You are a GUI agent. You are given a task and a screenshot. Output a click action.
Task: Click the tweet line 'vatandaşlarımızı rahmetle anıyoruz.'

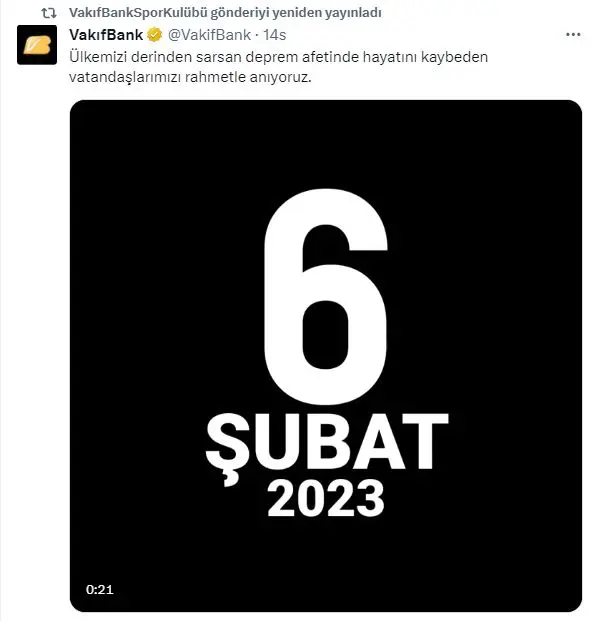click(190, 77)
